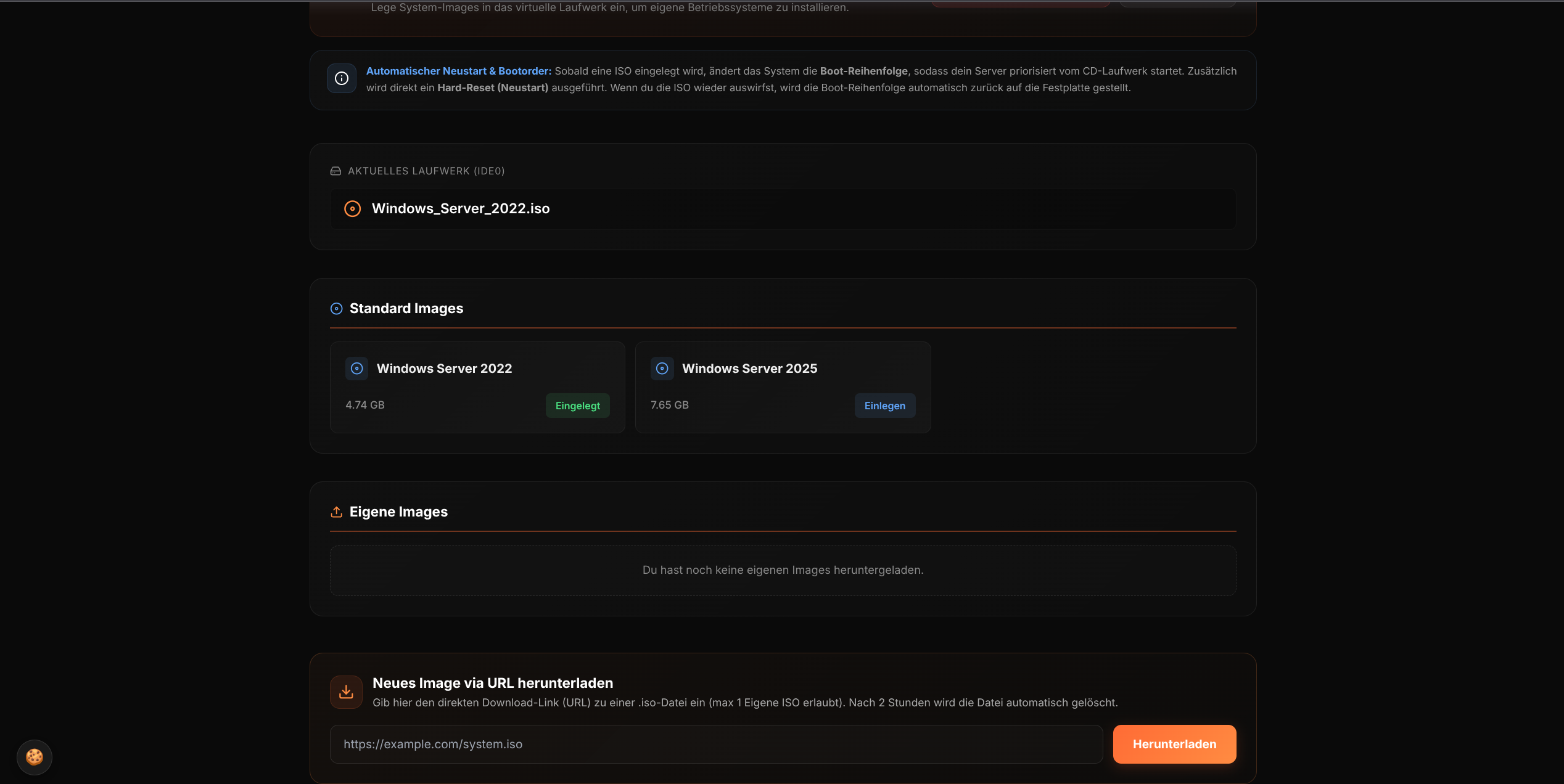The height and width of the screenshot is (784, 1564).
Task: Click the 7.65 GB size label
Action: (x=670, y=405)
